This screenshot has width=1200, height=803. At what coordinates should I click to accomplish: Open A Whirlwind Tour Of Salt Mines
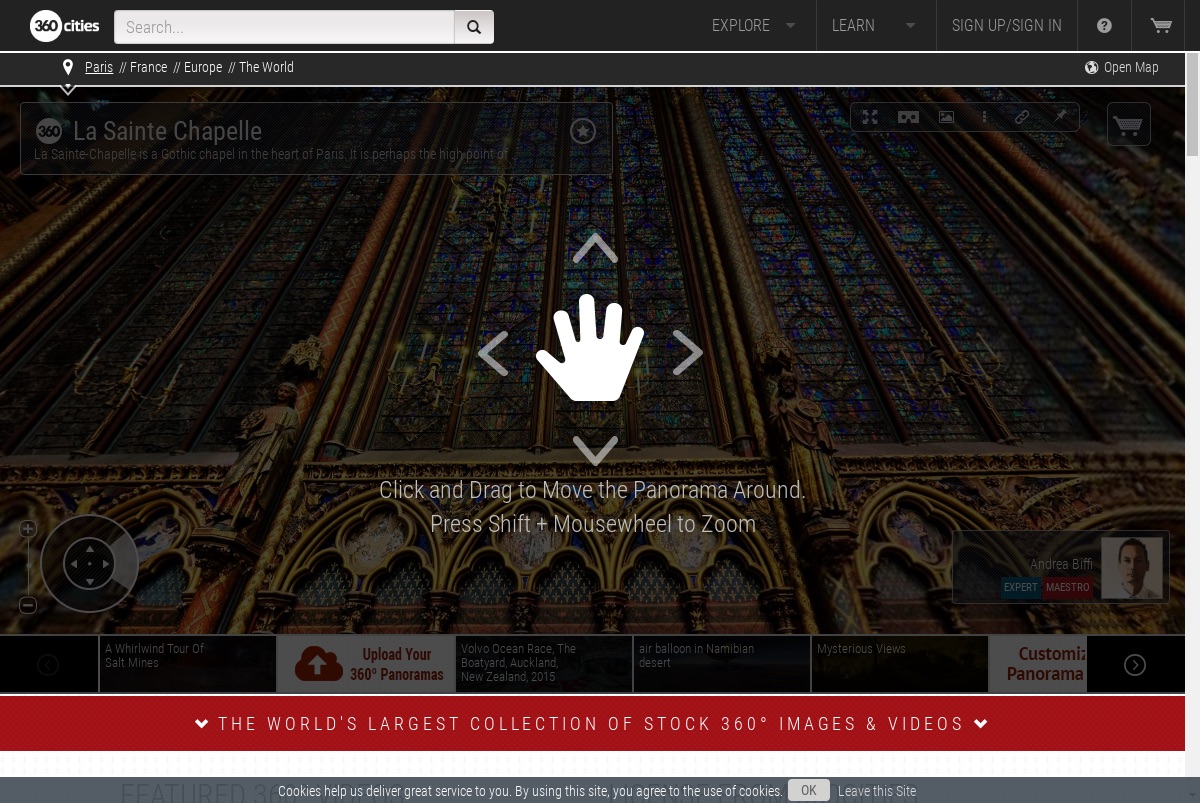[x=188, y=664]
